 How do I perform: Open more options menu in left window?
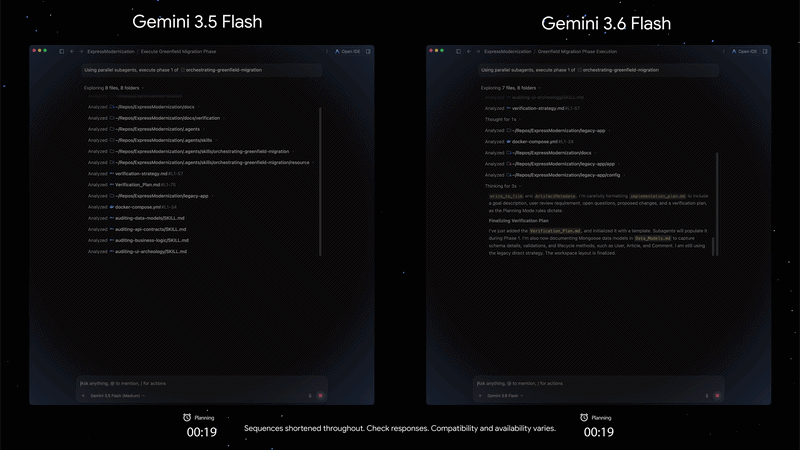[x=327, y=51]
